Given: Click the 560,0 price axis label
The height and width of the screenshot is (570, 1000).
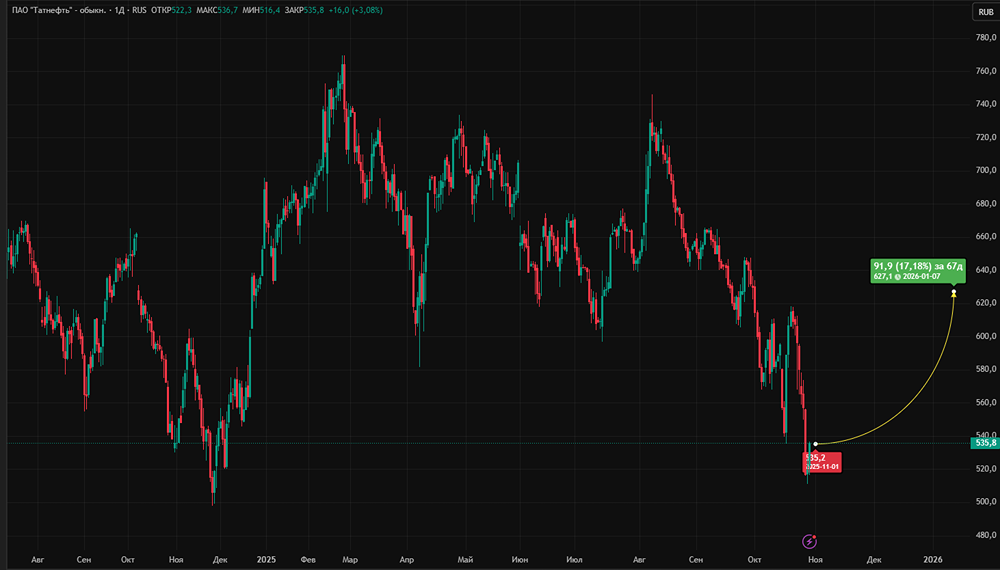Looking at the screenshot, I should pyautogui.click(x=985, y=402).
